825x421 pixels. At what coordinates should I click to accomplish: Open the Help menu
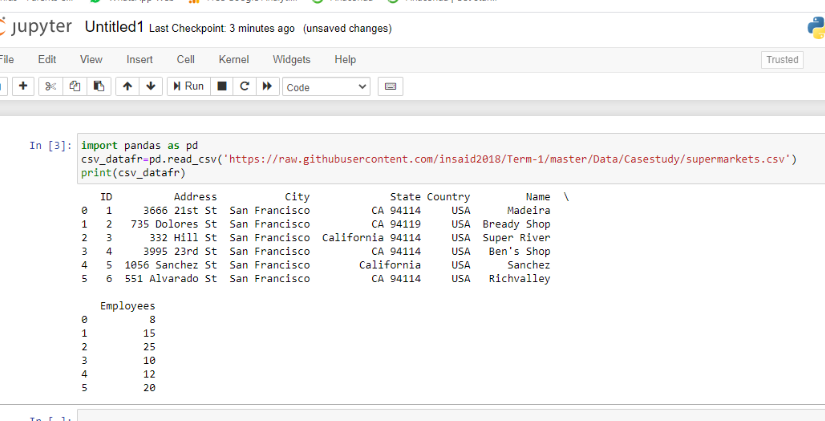point(345,59)
